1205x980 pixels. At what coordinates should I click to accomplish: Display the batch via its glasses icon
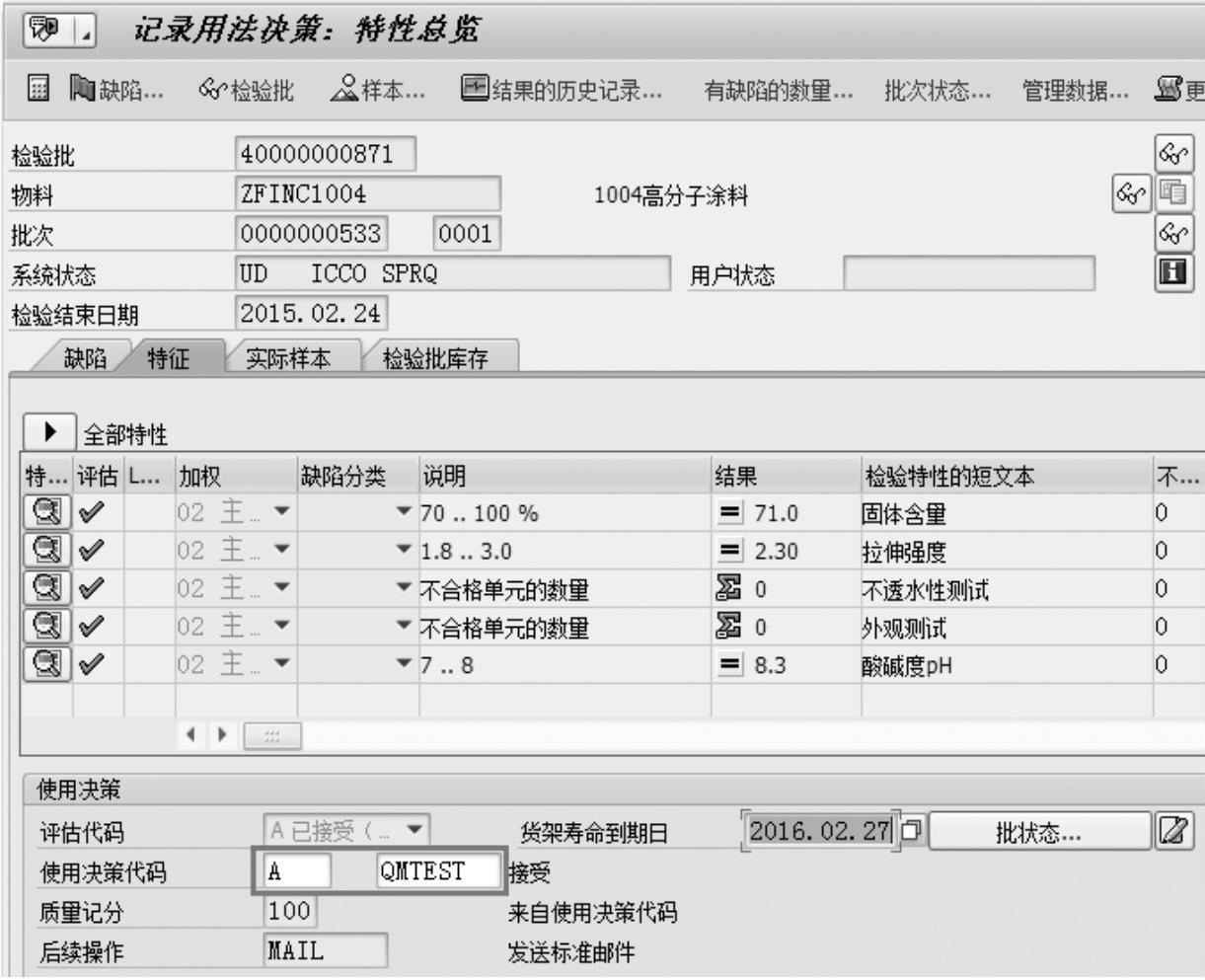click(x=1174, y=232)
